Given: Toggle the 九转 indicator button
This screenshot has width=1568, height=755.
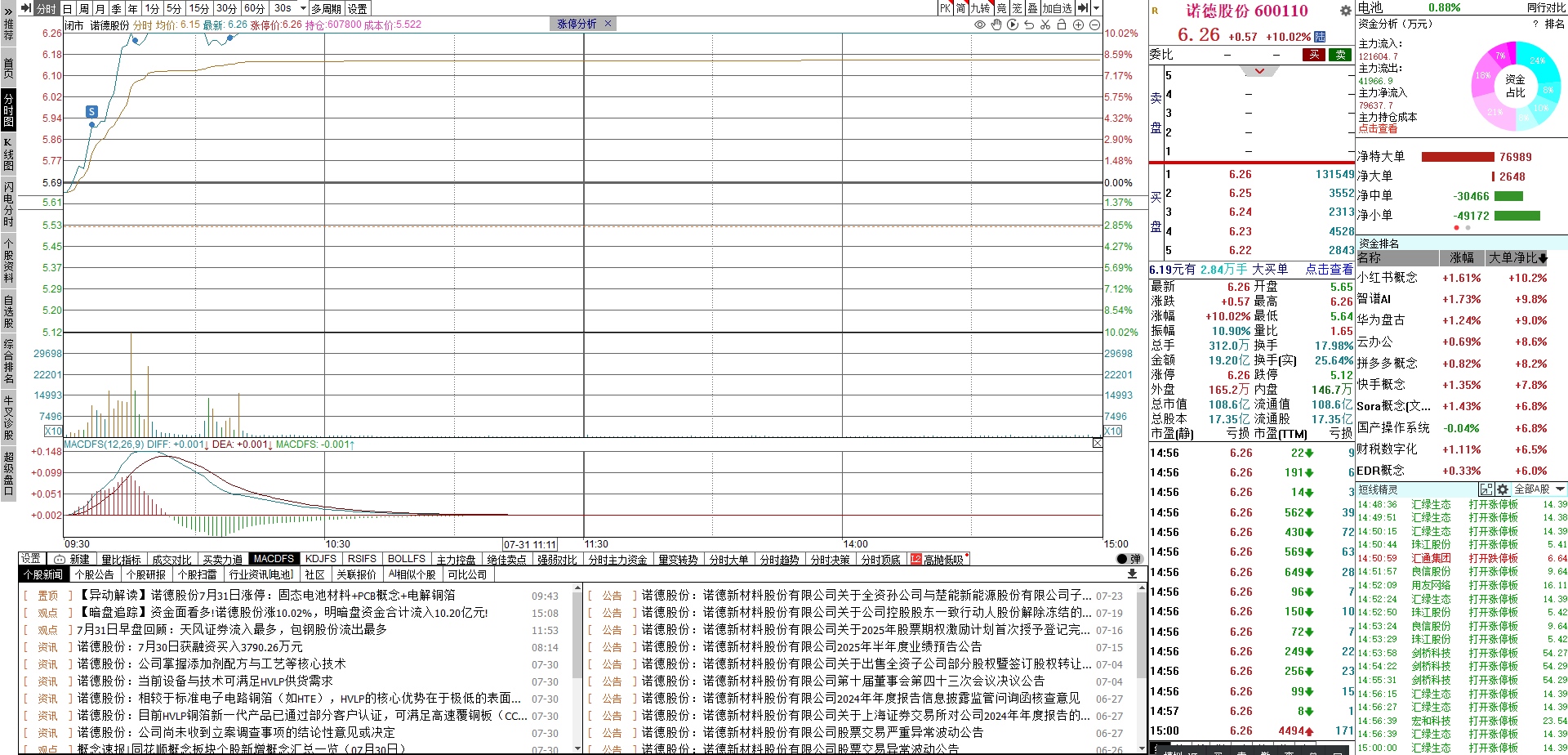Looking at the screenshot, I should (980, 8).
